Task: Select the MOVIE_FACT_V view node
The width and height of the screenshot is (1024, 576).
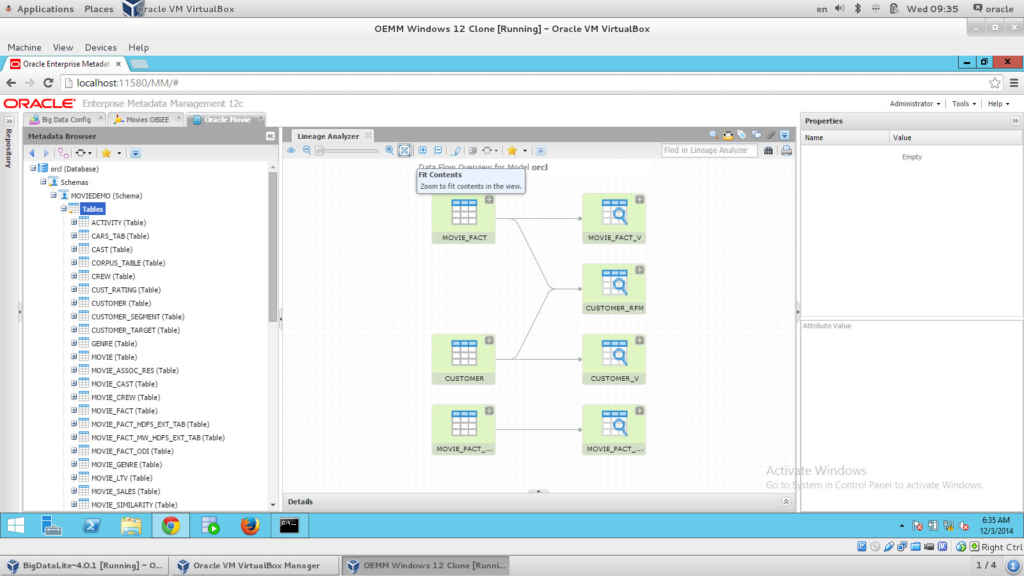Action: [614, 219]
